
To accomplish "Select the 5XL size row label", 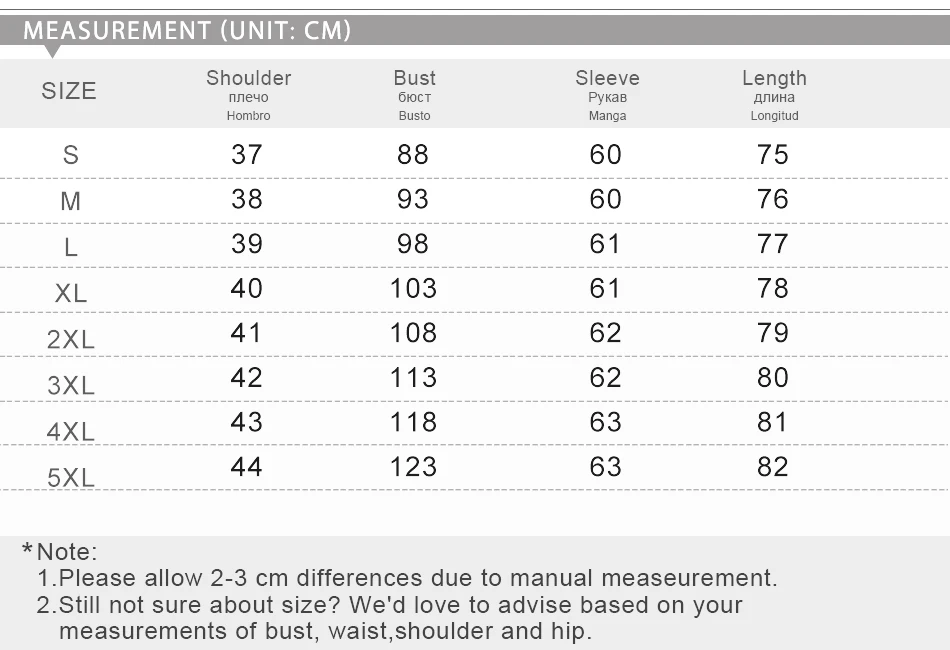I will pos(71,478).
